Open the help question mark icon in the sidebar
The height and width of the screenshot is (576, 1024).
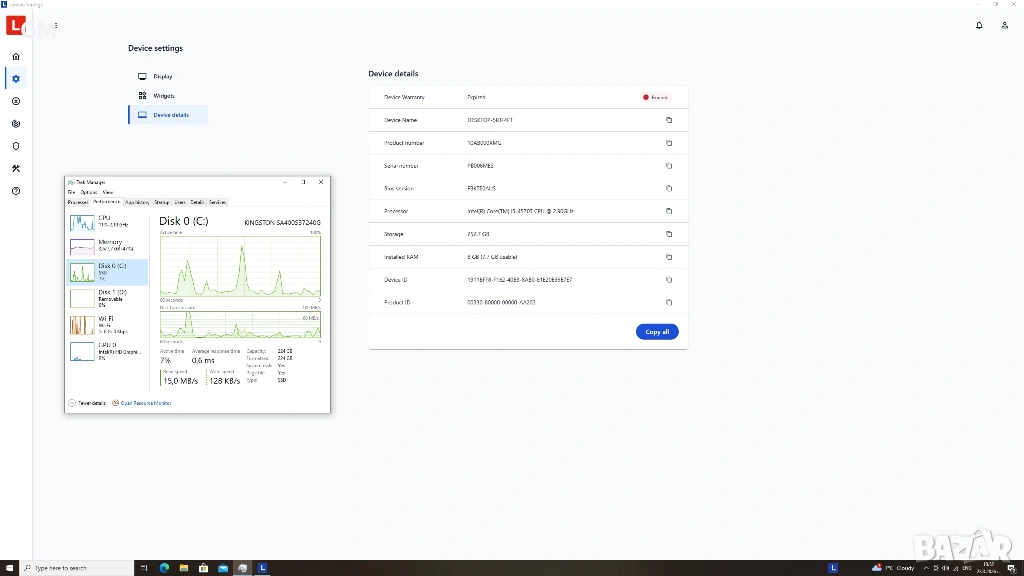point(16,191)
